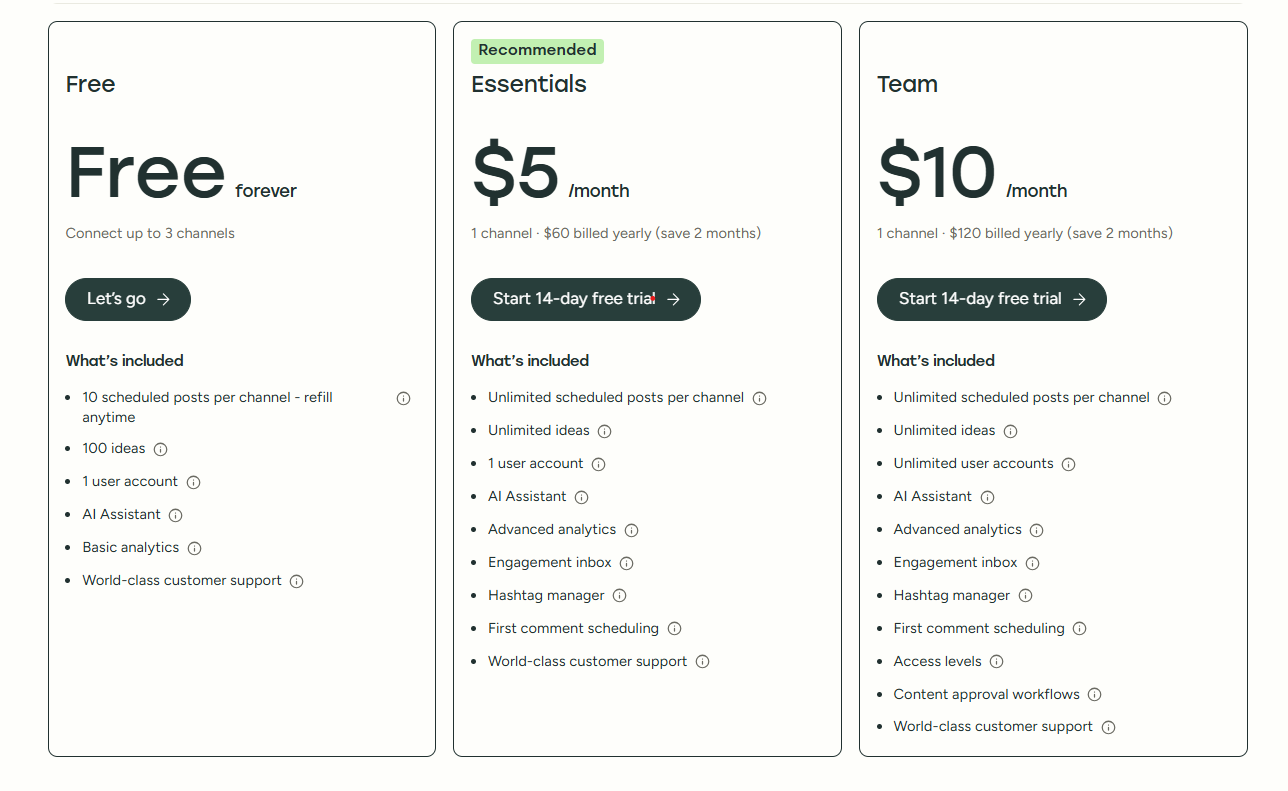Click info icon beside 100 ideas
The height and width of the screenshot is (791, 1288).
tap(160, 449)
